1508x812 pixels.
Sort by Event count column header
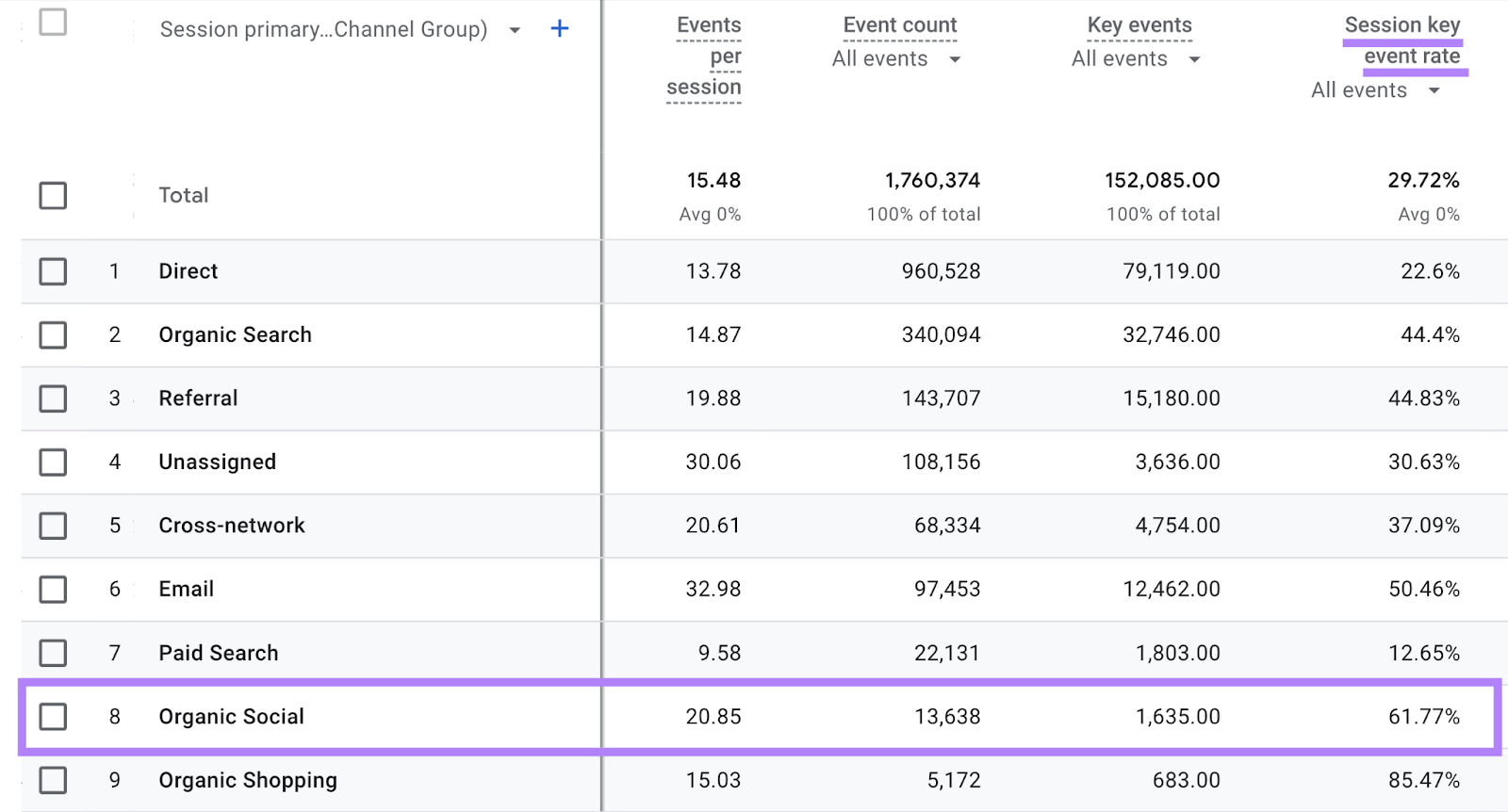tap(899, 25)
